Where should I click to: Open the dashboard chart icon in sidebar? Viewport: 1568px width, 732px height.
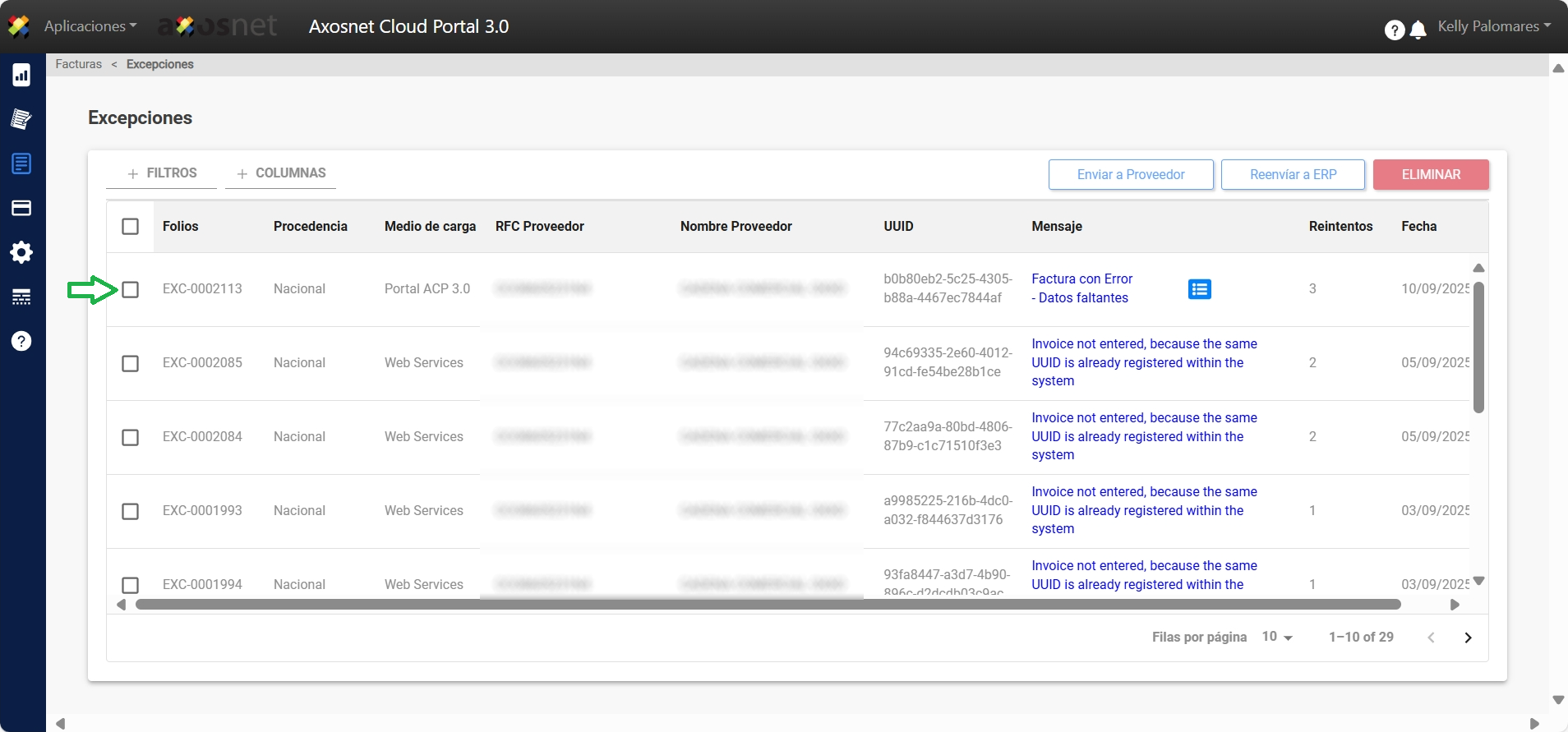(21, 75)
